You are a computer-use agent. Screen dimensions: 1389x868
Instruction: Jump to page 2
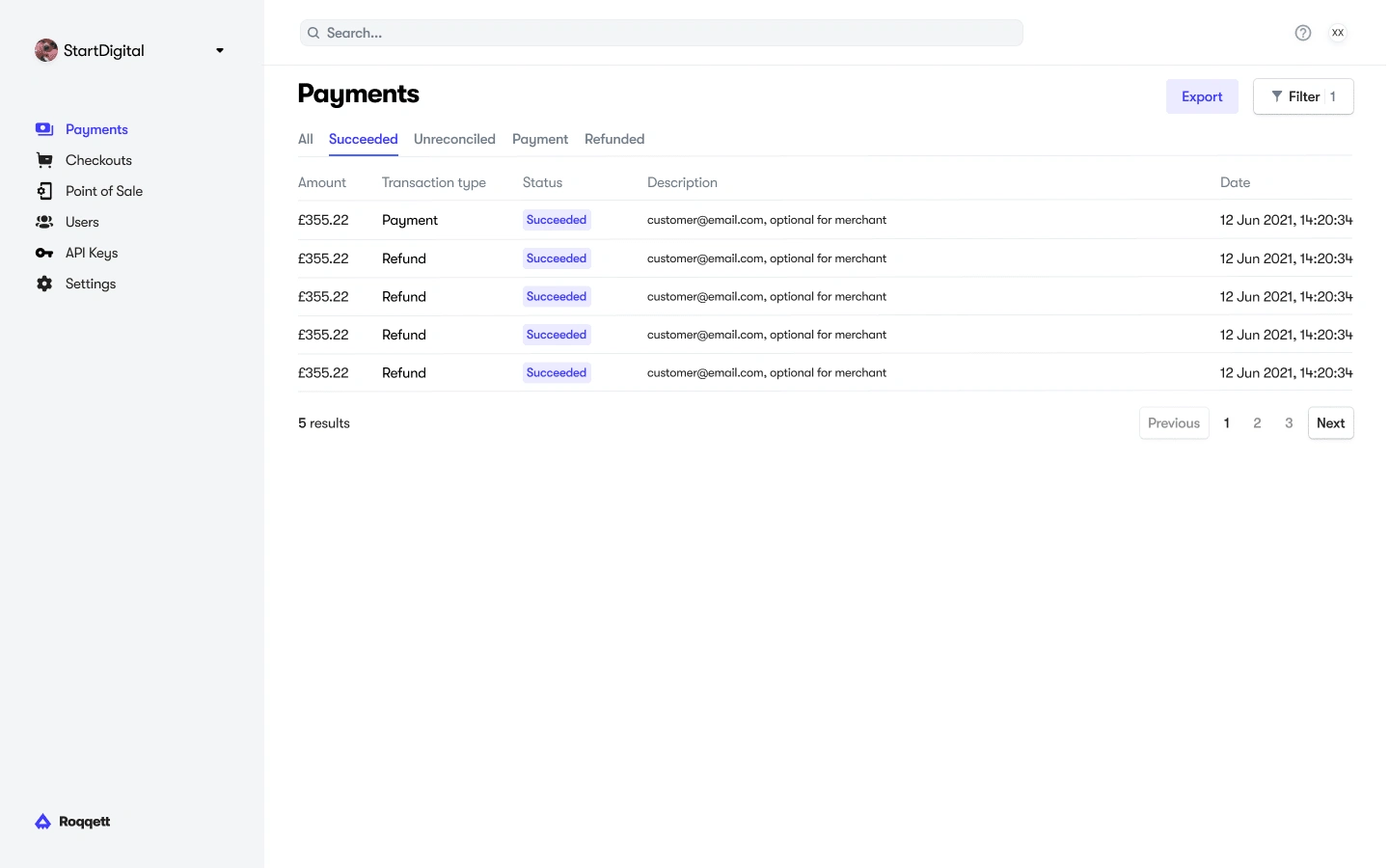pos(1257,423)
